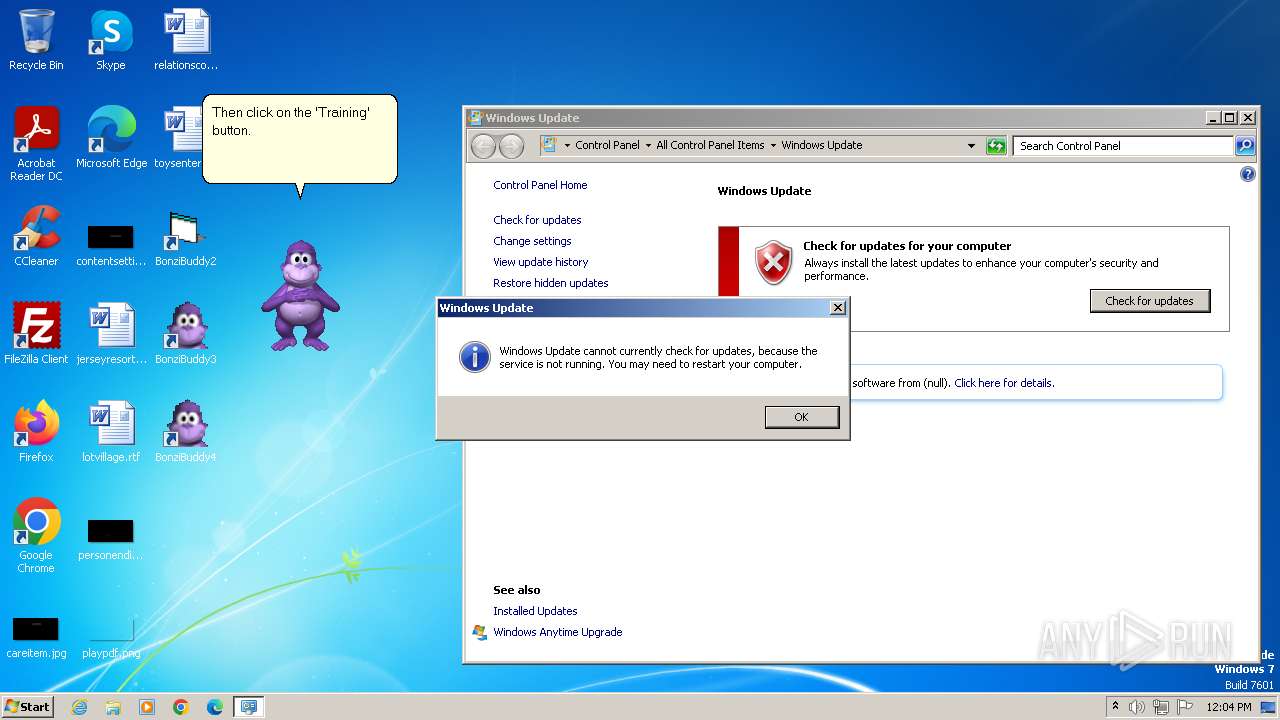Show hidden tray icons arrow
The width and height of the screenshot is (1280, 720).
tap(1115, 707)
